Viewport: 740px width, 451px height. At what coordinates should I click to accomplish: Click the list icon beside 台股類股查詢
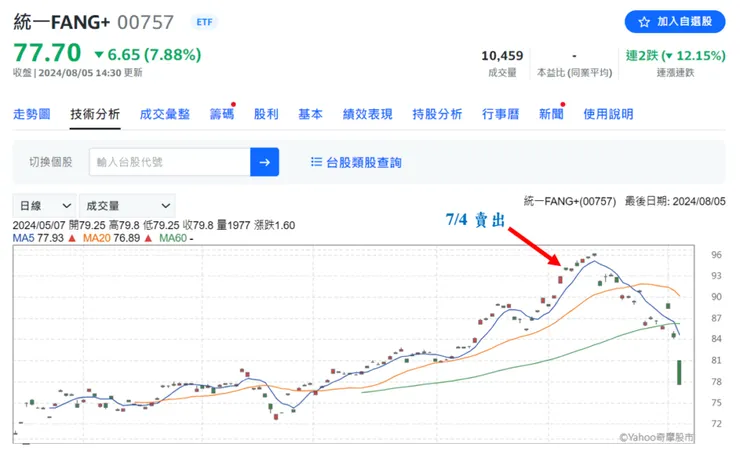point(316,162)
